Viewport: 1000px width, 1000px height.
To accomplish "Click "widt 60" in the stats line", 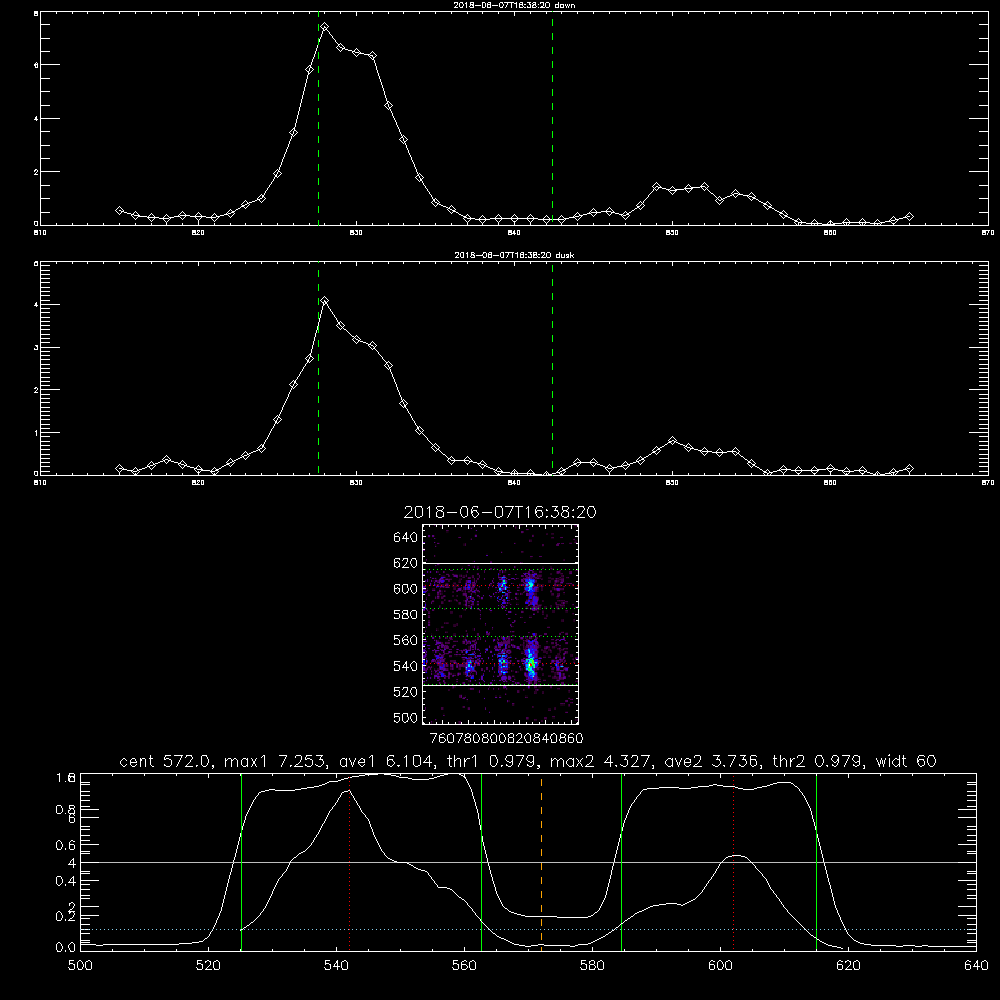I will [x=906, y=761].
